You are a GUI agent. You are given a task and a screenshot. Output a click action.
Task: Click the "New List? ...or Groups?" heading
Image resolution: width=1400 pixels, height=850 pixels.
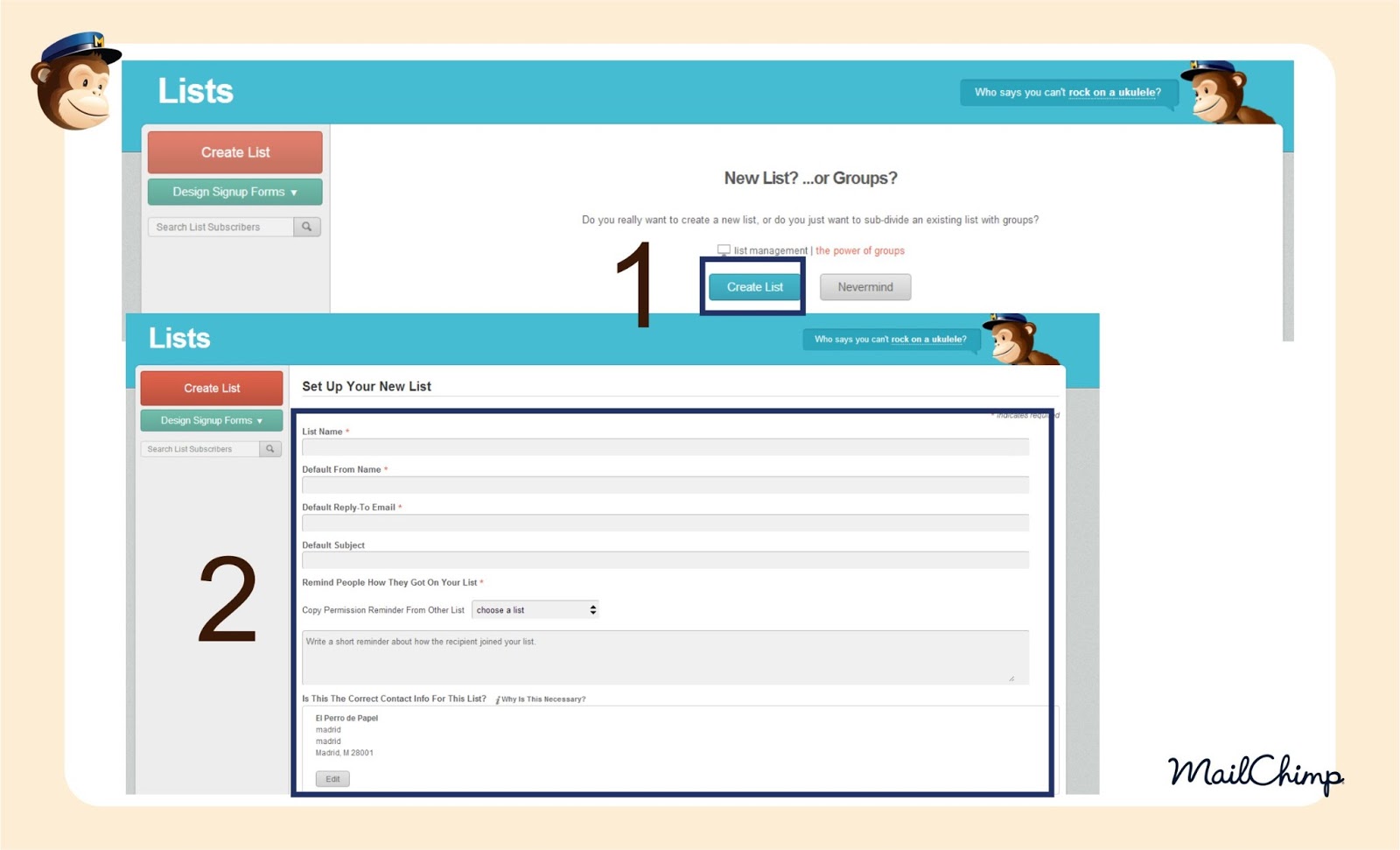pyautogui.click(x=810, y=179)
